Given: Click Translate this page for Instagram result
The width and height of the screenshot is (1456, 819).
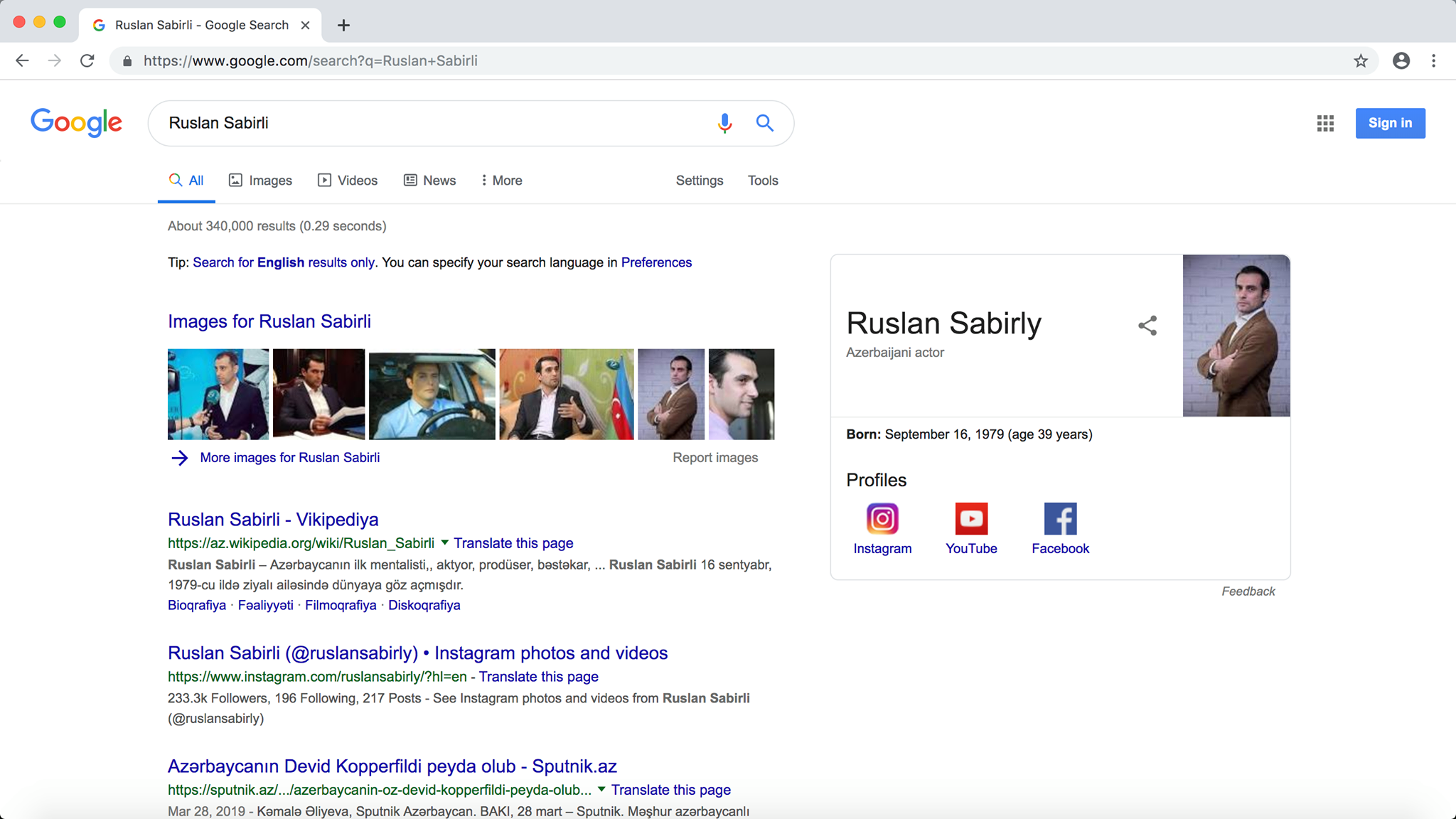Looking at the screenshot, I should point(538,677).
